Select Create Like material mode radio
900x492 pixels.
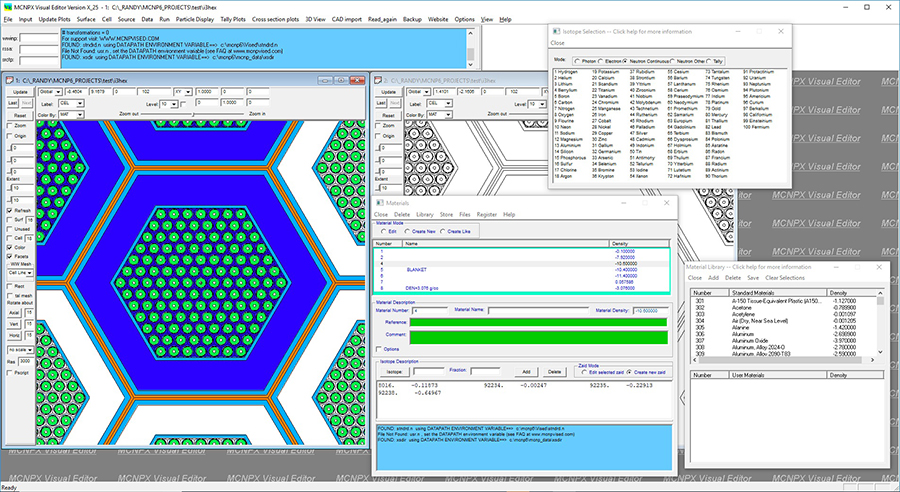coord(443,231)
